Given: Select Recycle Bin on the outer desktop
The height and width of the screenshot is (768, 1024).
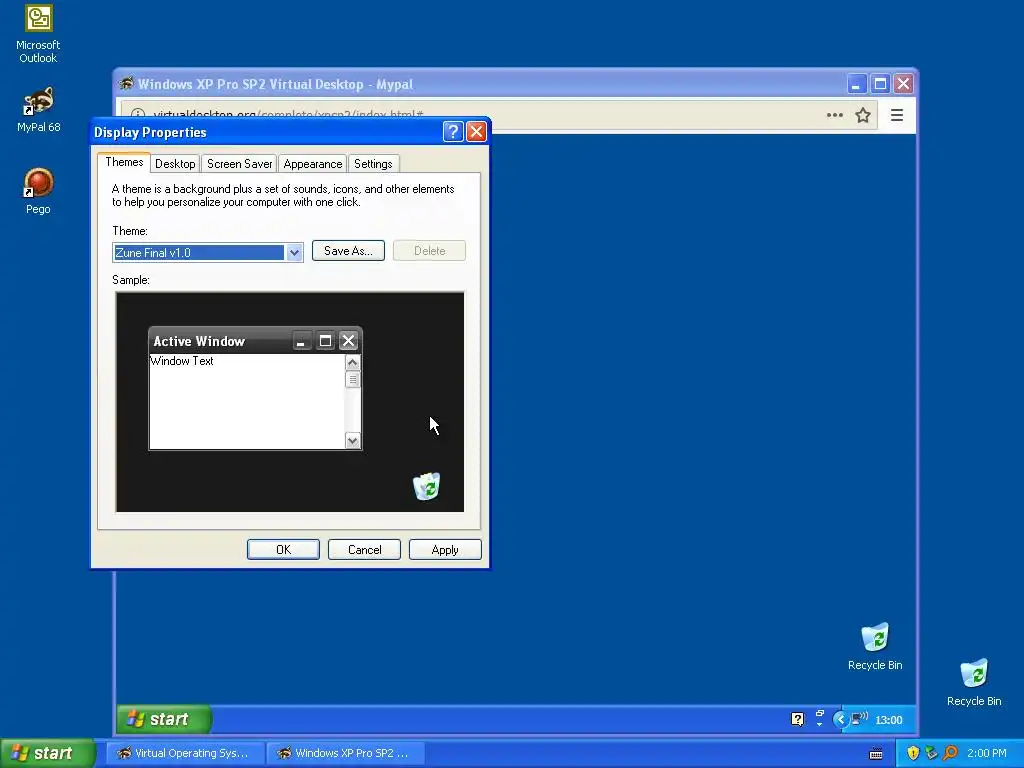Looking at the screenshot, I should point(974,682).
